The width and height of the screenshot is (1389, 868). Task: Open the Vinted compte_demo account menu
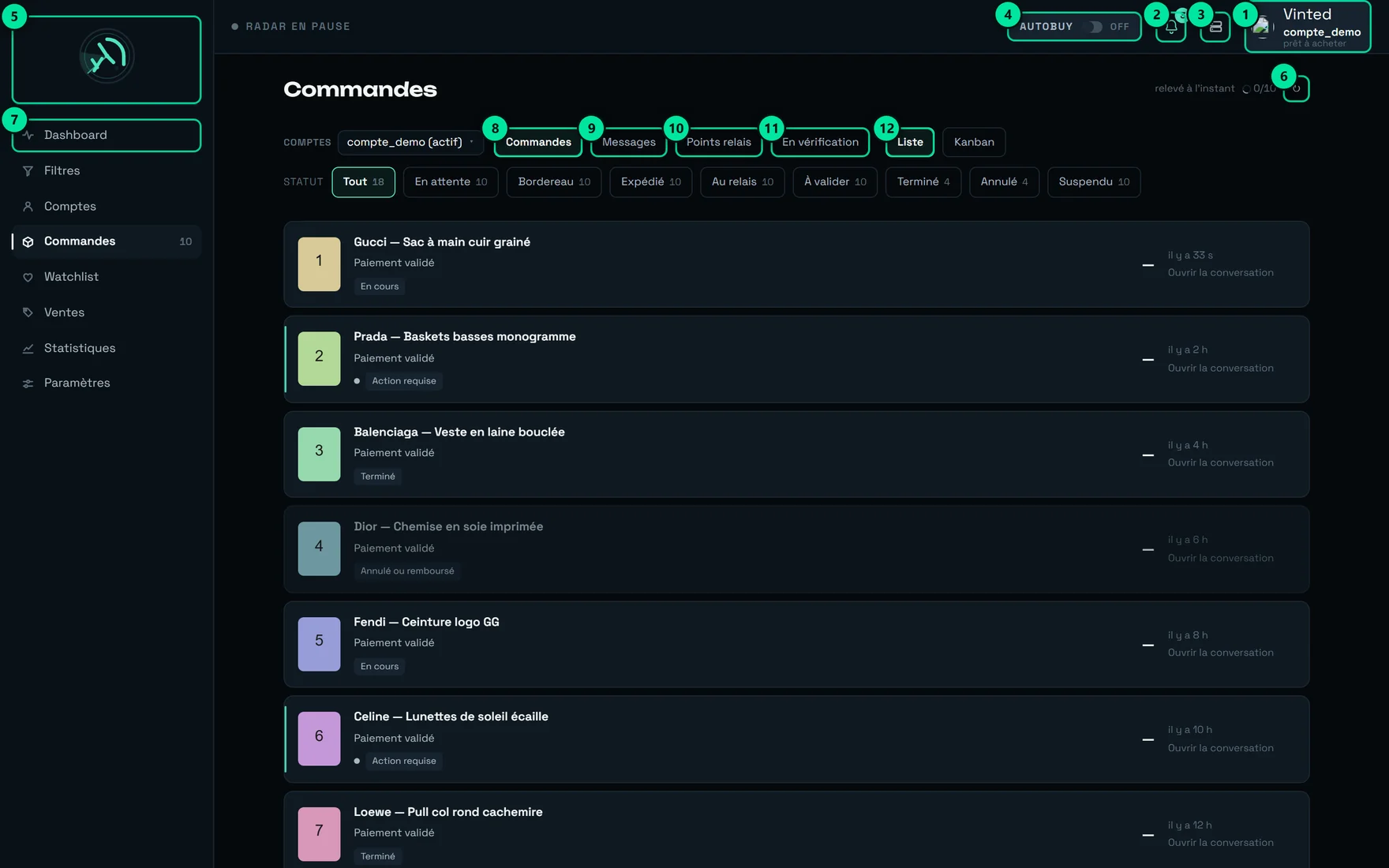click(x=1308, y=28)
